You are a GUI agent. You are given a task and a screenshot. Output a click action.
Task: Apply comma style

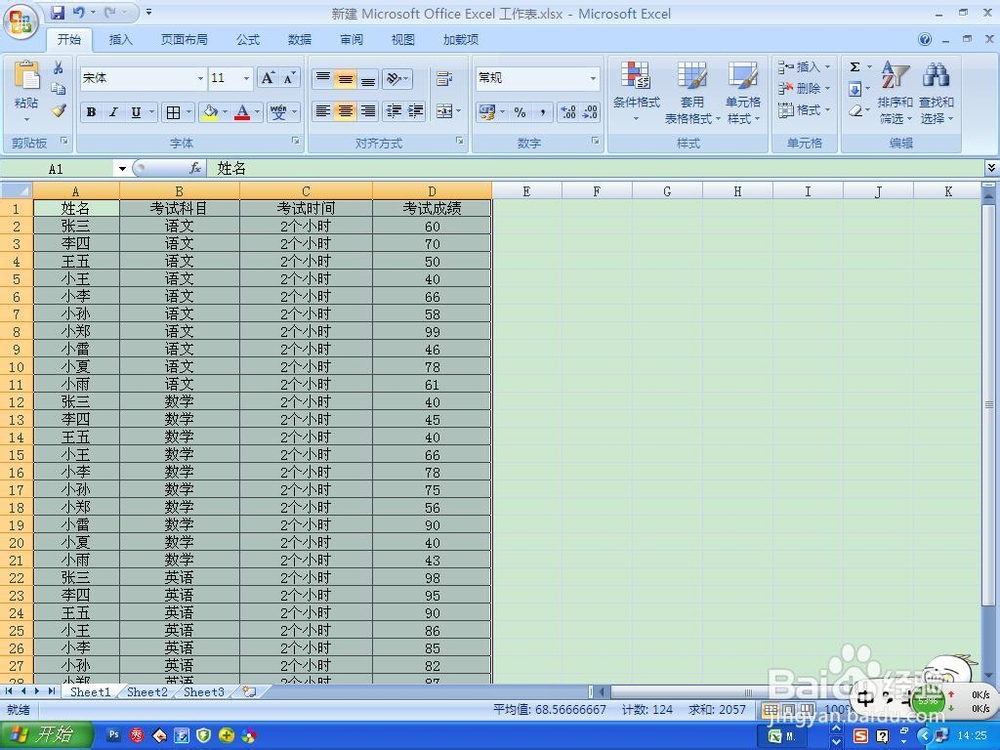point(542,112)
